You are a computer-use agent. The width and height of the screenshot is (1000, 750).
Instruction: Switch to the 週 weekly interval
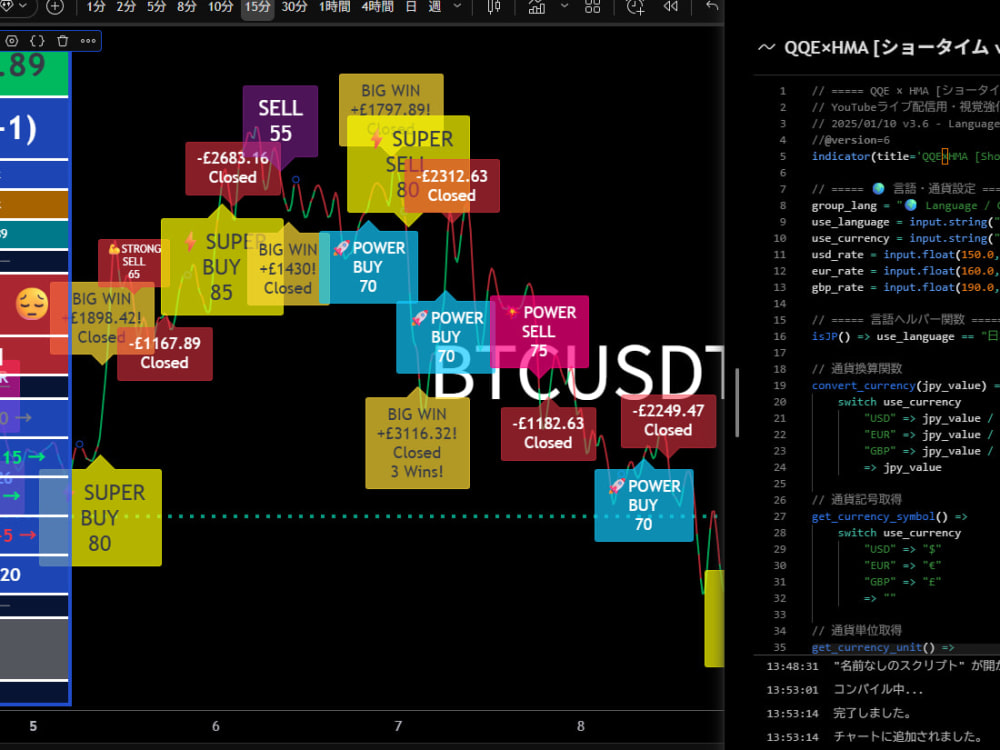point(434,7)
